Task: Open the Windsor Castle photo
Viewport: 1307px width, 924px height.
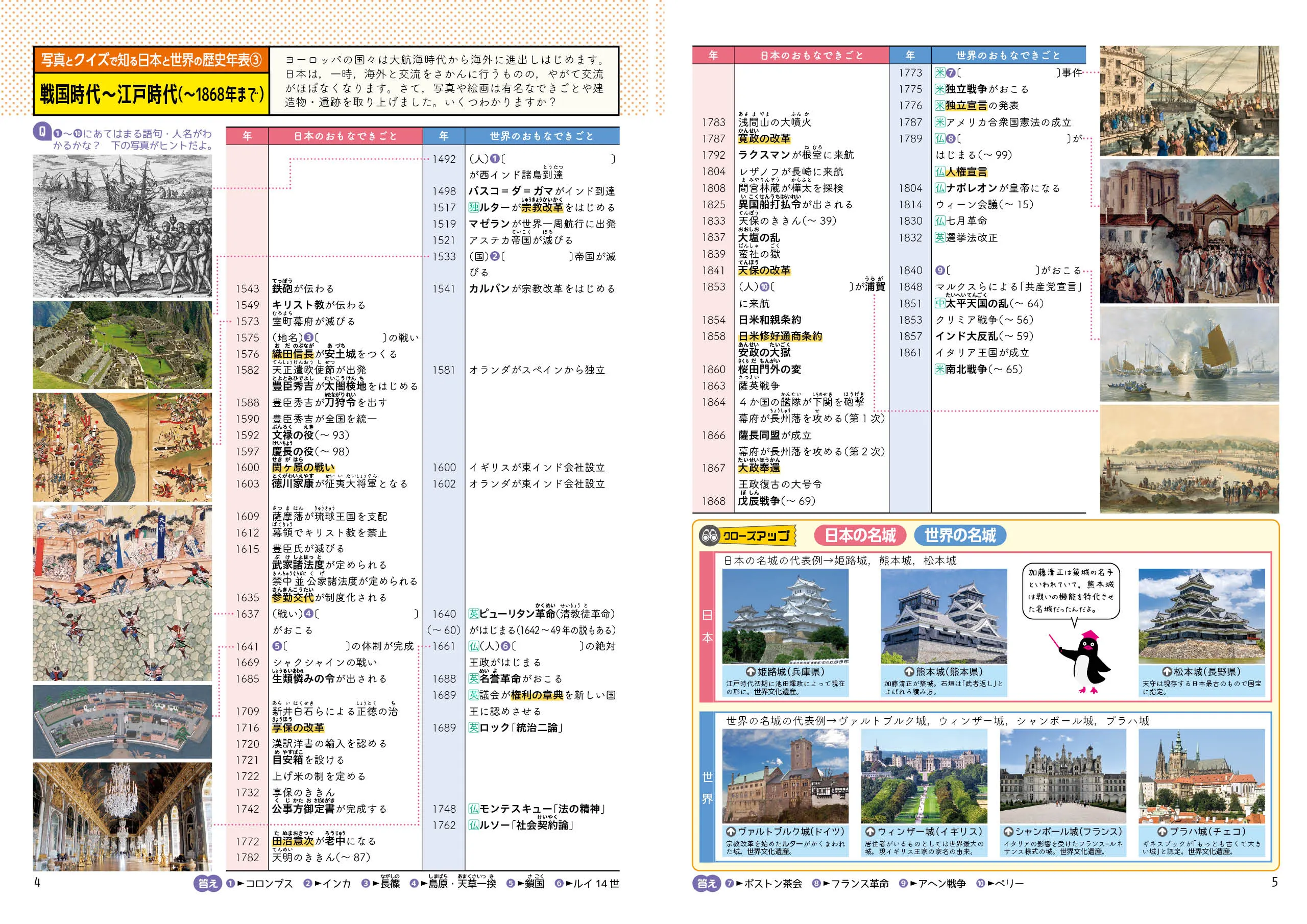Action: tap(924, 776)
